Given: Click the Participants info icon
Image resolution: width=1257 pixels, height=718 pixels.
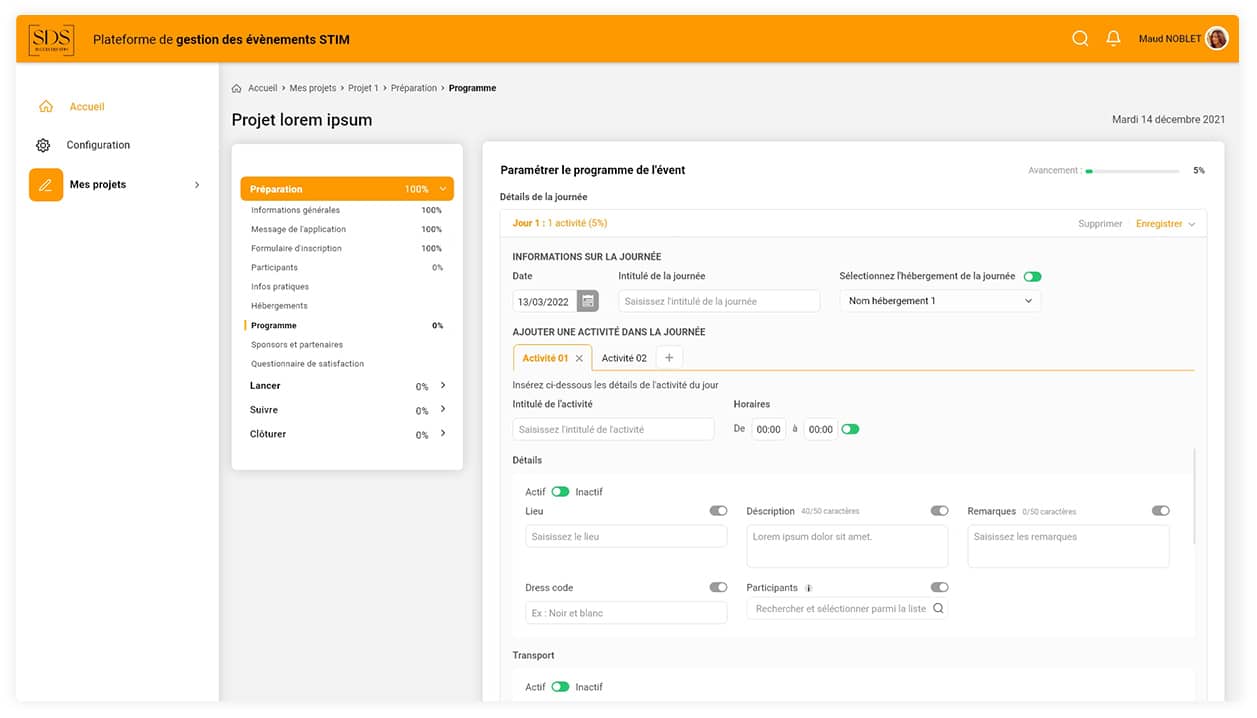Looking at the screenshot, I should point(809,588).
